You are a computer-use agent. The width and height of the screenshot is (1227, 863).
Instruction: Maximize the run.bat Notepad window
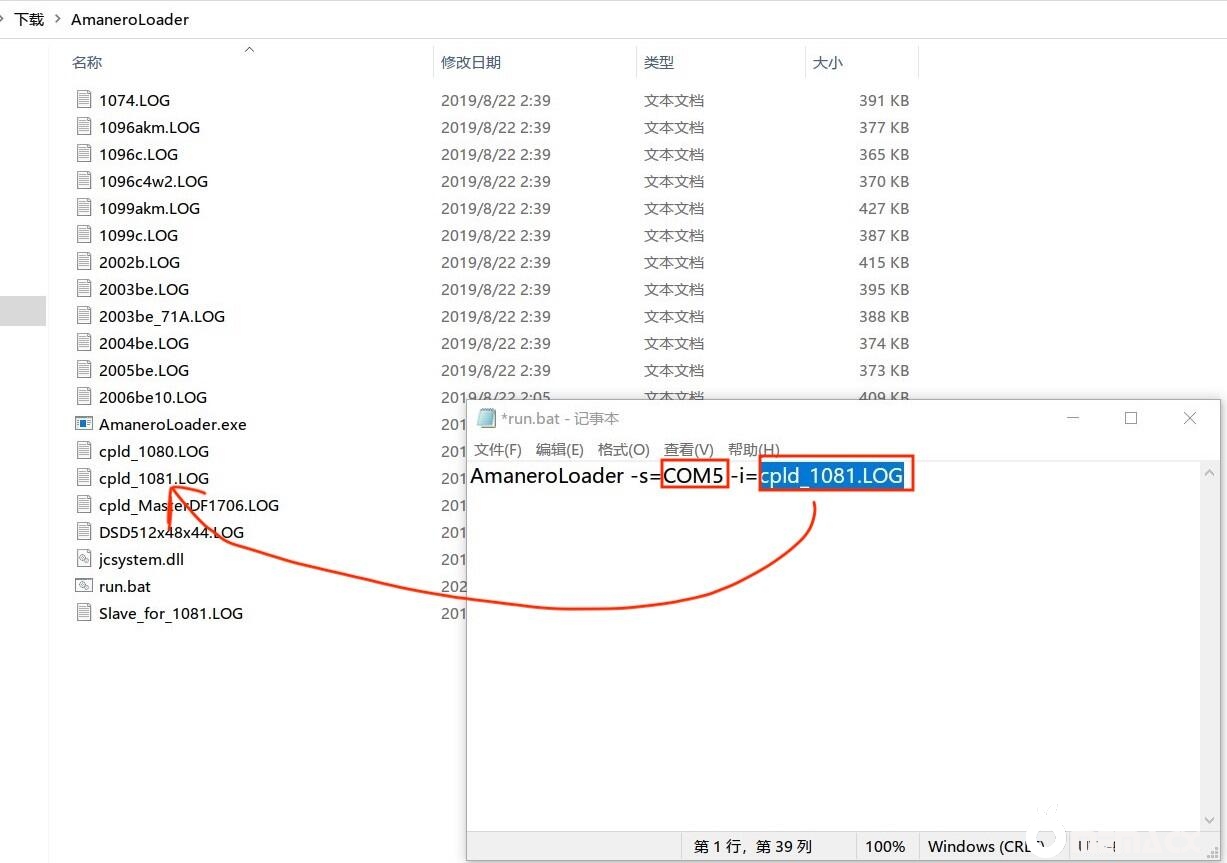click(1131, 418)
